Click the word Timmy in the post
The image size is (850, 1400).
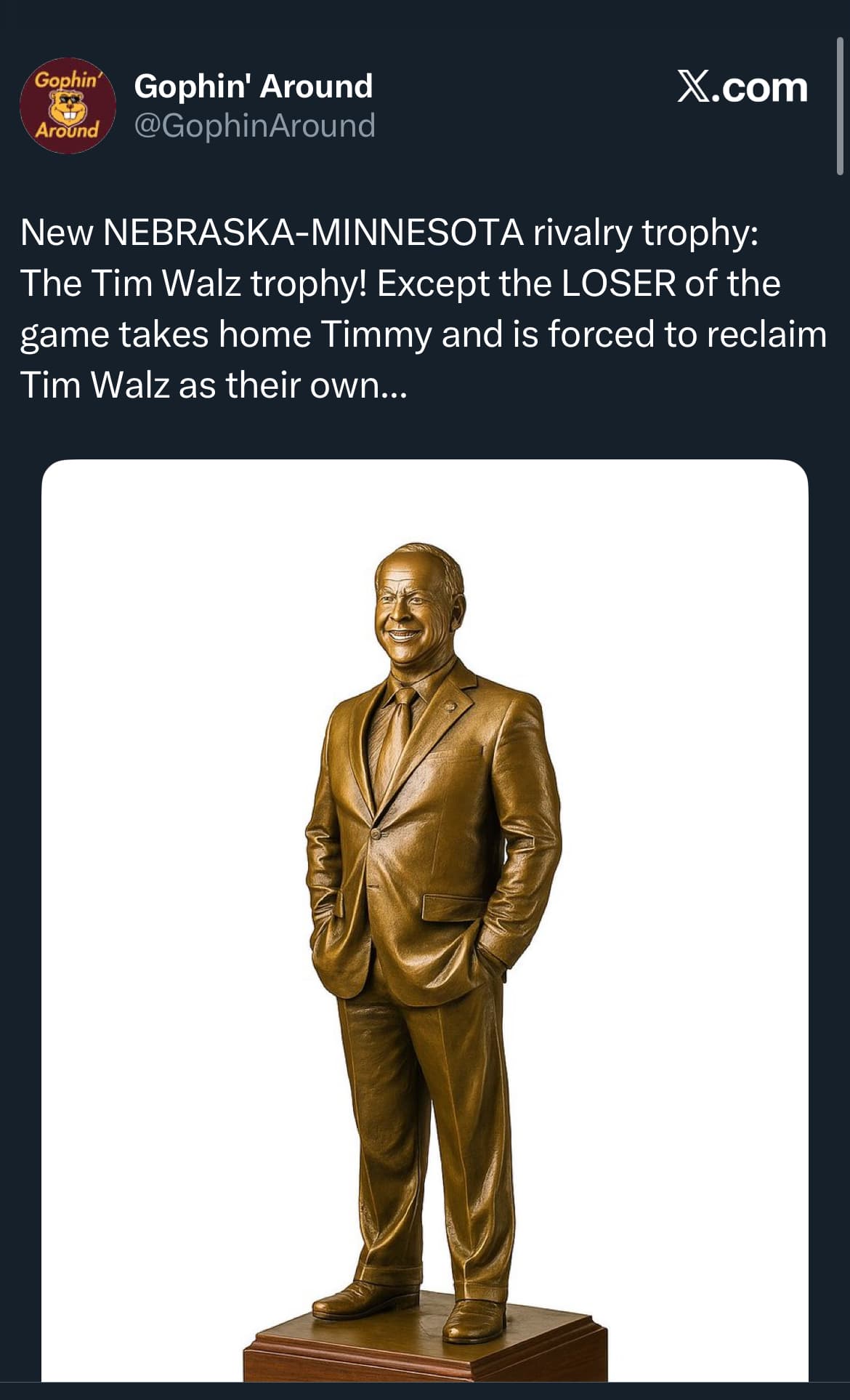pos(376,334)
